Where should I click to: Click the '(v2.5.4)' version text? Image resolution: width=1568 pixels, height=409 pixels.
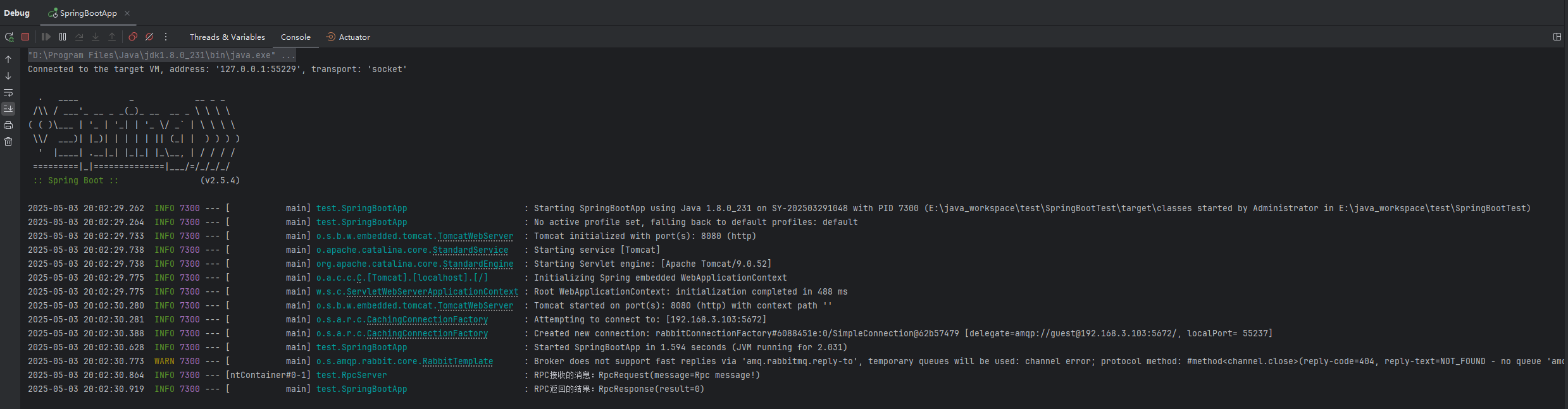220,181
